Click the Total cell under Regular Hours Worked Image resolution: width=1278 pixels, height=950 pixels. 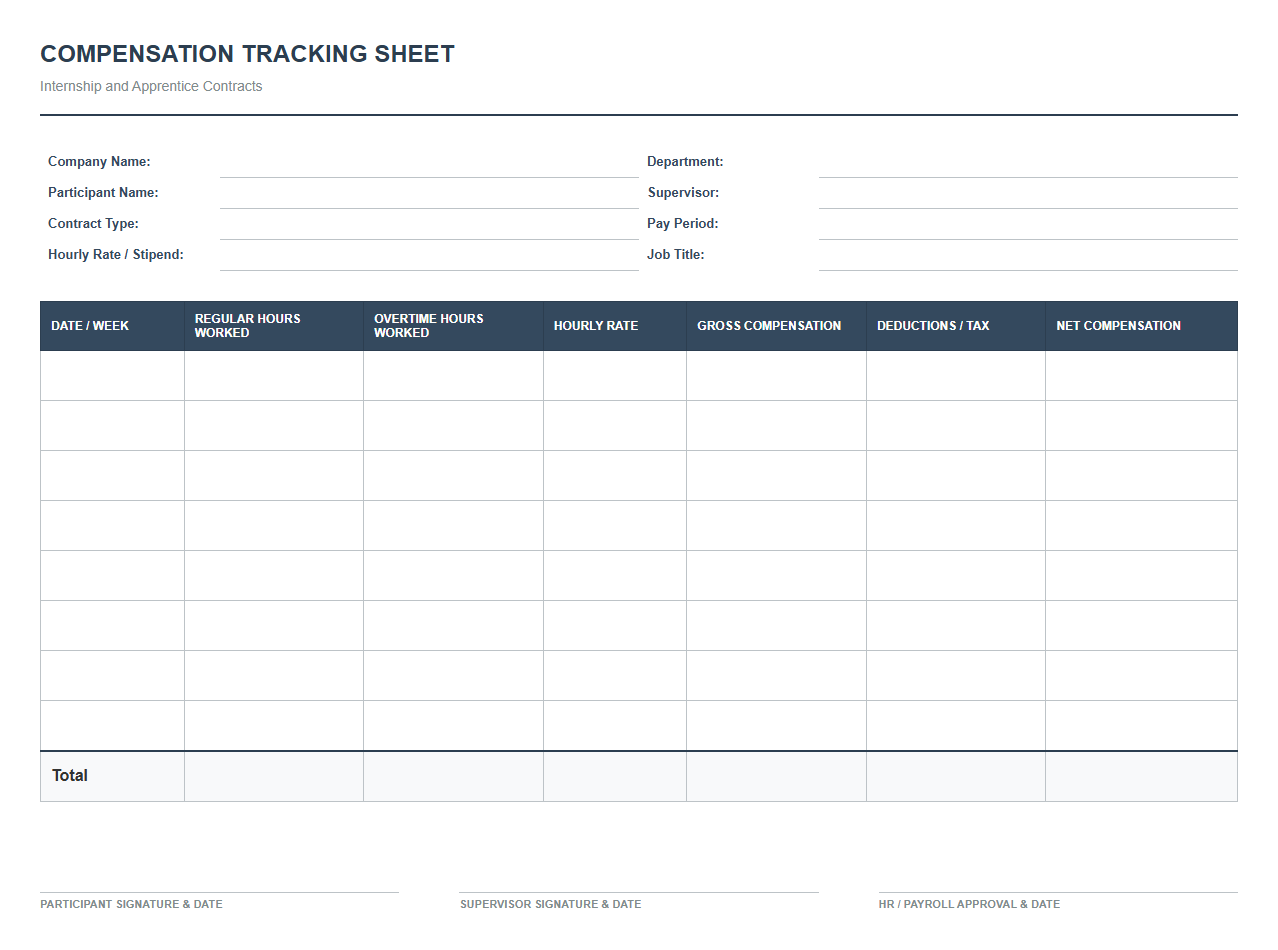pos(274,776)
